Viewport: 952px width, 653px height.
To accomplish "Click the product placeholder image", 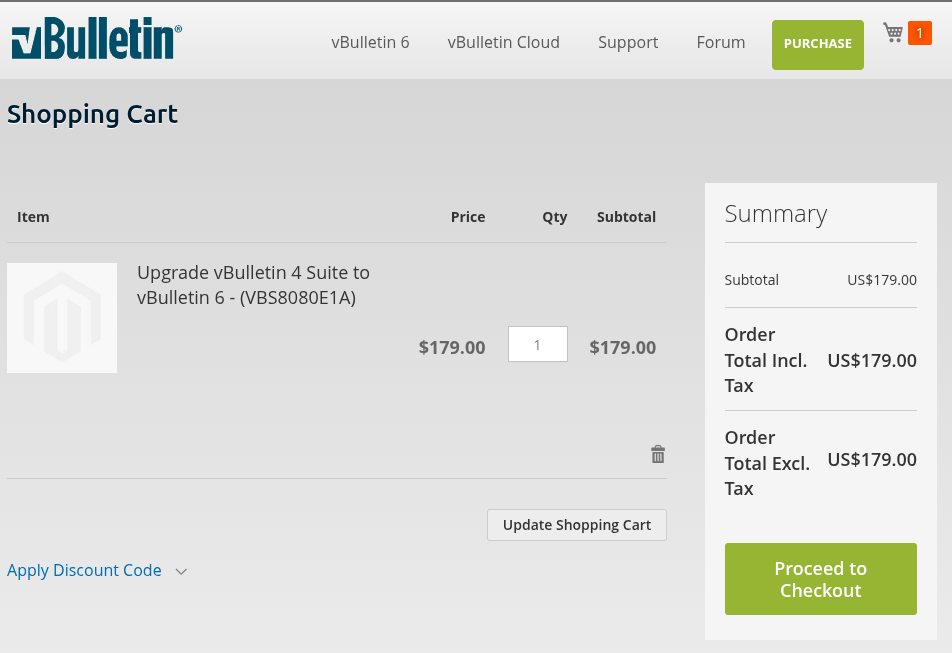I will coord(62,317).
